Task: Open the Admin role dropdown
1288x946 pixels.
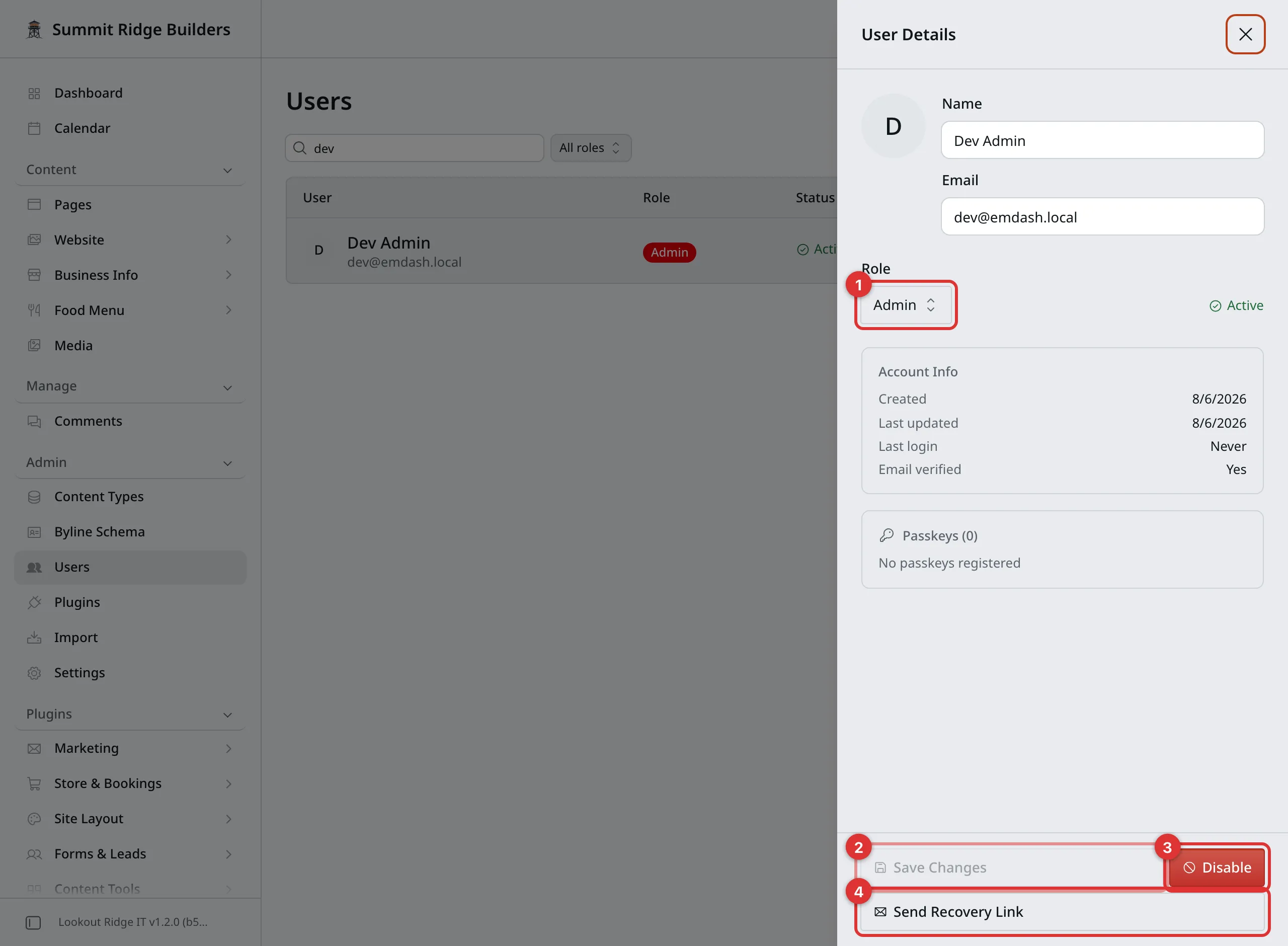Action: 905,305
